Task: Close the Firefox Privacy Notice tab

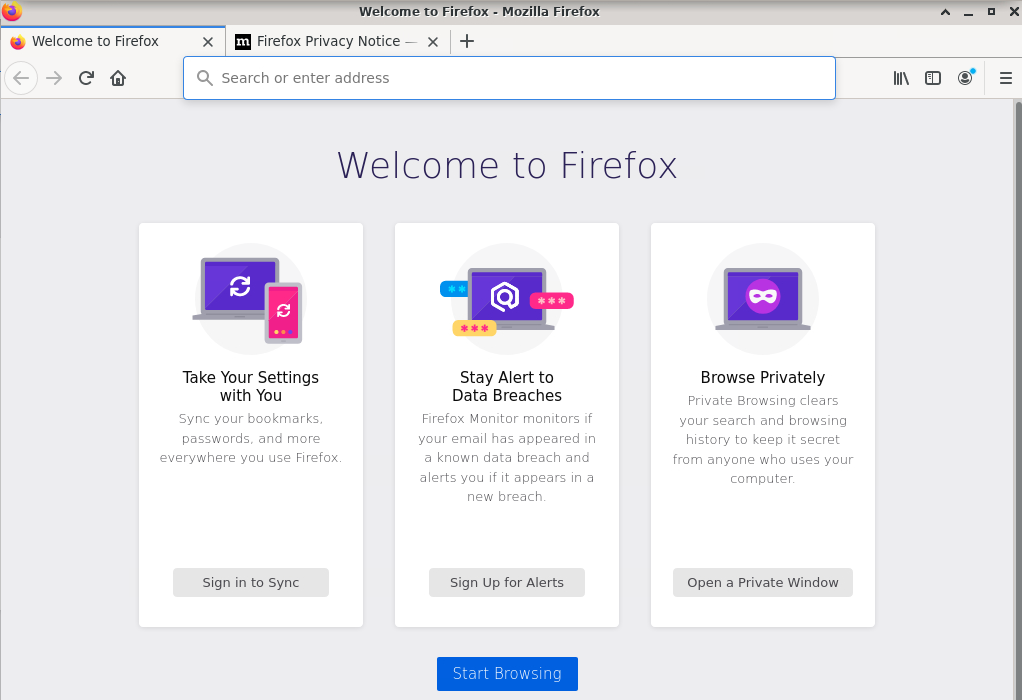Action: pyautogui.click(x=433, y=42)
